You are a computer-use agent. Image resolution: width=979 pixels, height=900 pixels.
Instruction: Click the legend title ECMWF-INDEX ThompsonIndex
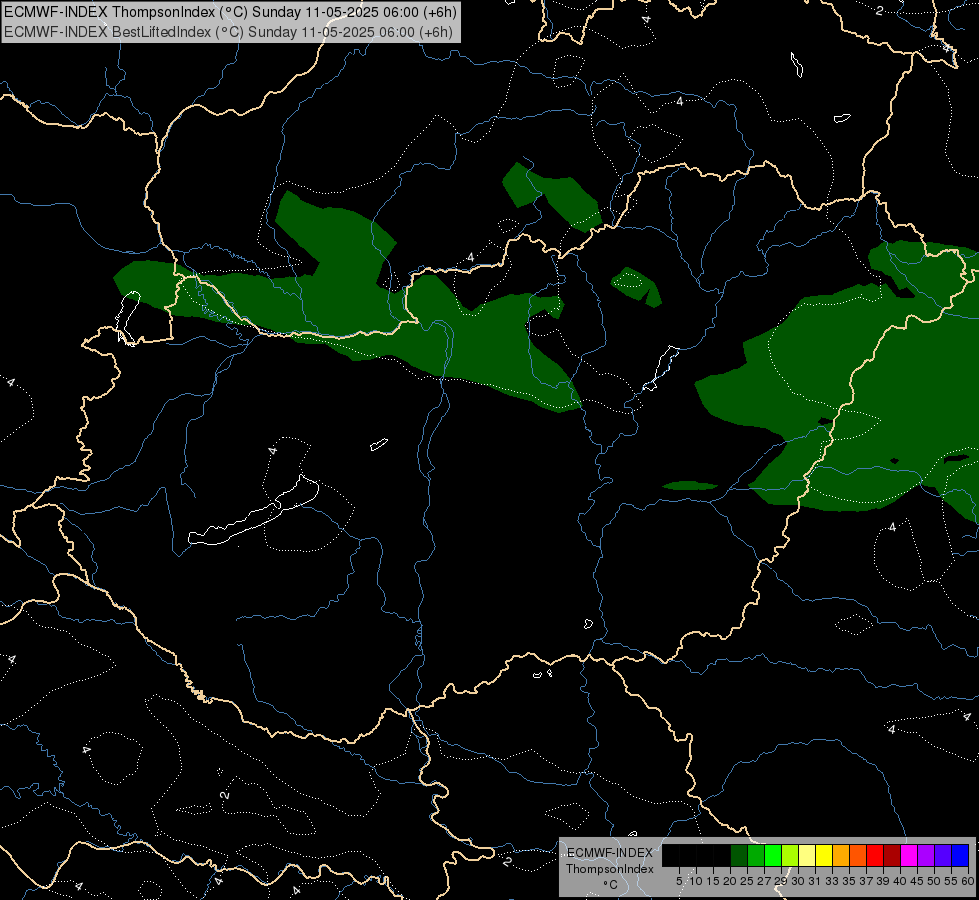(x=610, y=861)
